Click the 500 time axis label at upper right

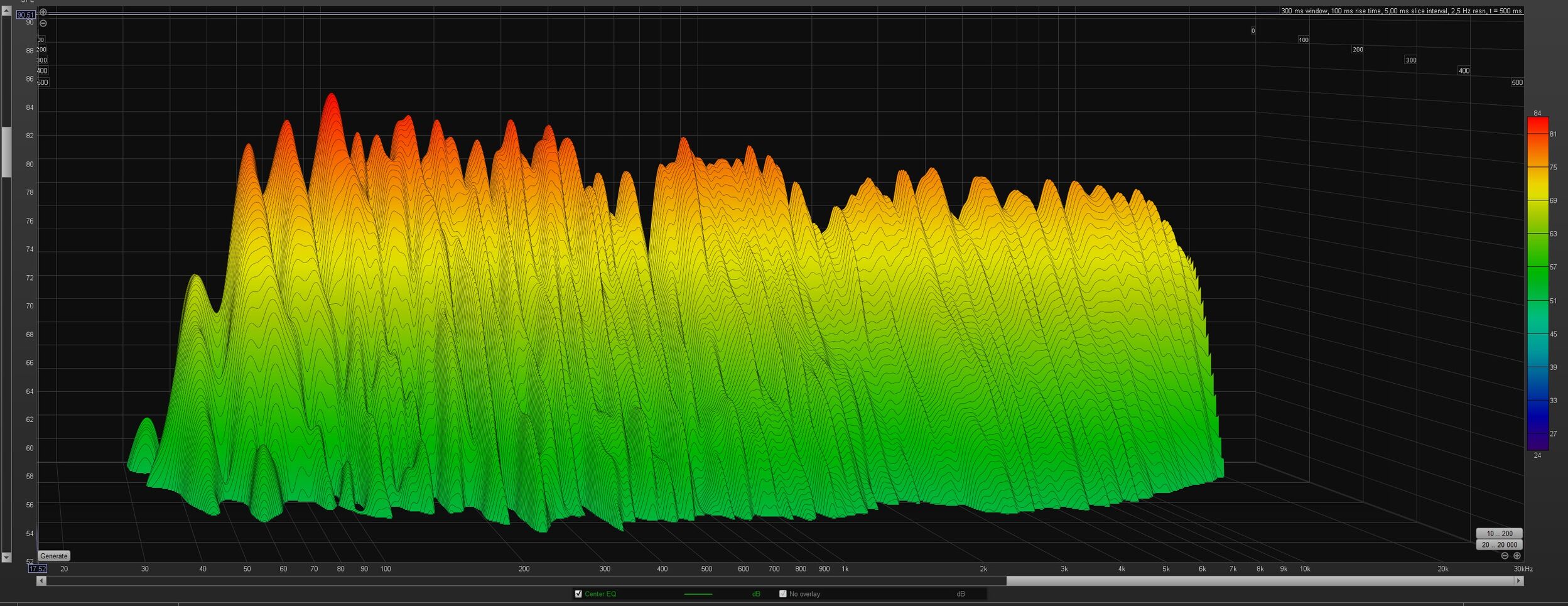(x=1517, y=83)
